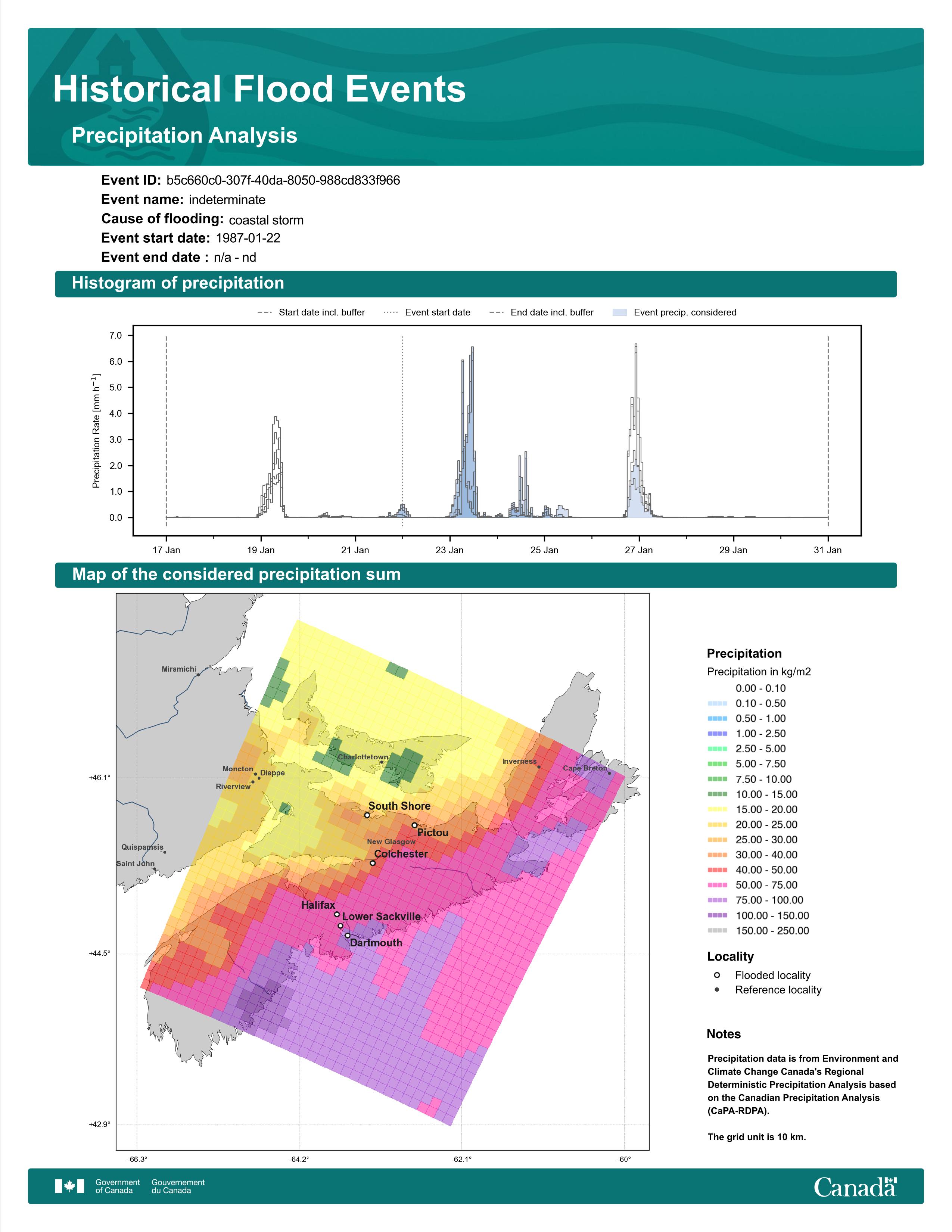Click the Pictou flooded locality marker

[414, 825]
